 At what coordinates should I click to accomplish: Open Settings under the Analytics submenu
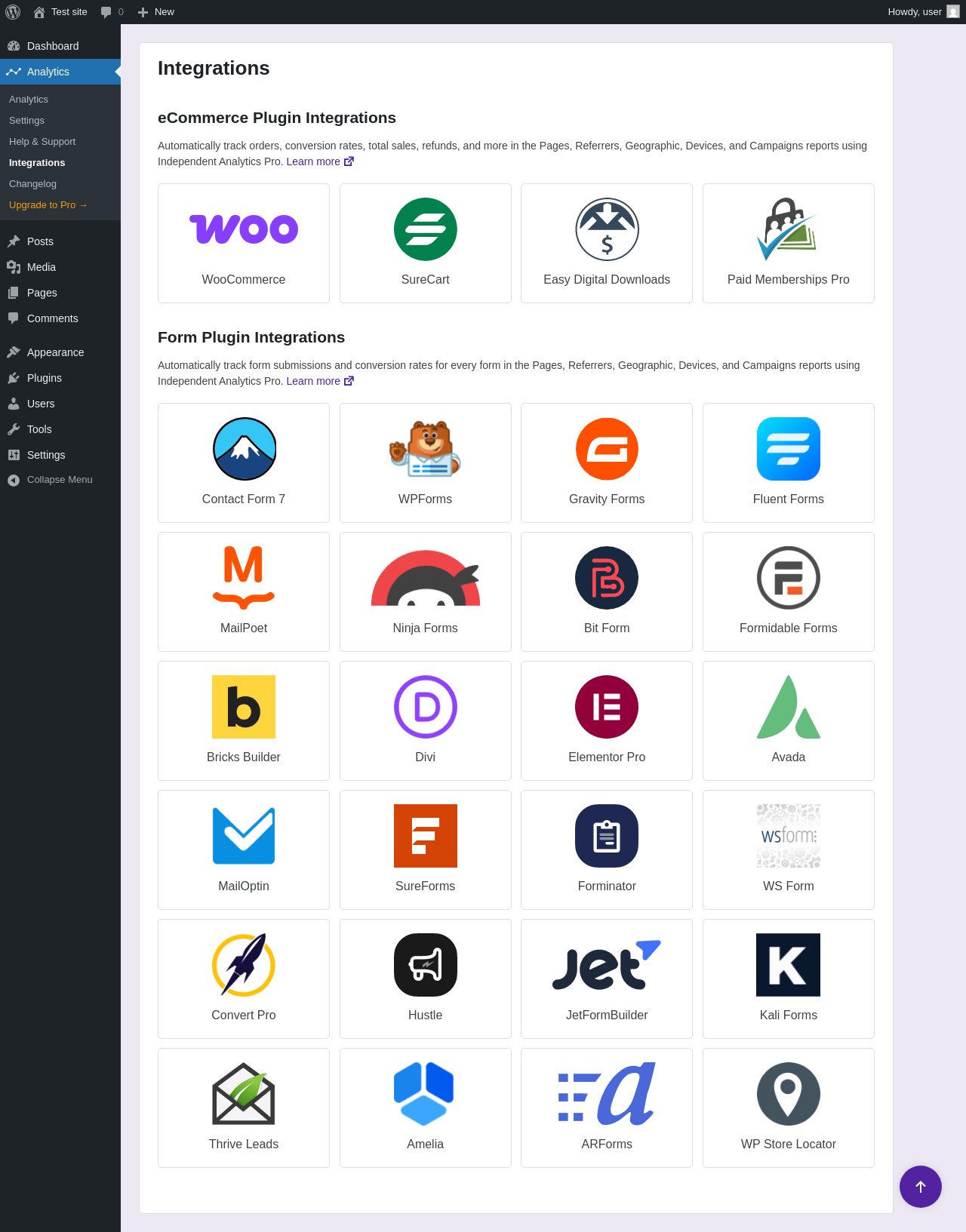(26, 121)
